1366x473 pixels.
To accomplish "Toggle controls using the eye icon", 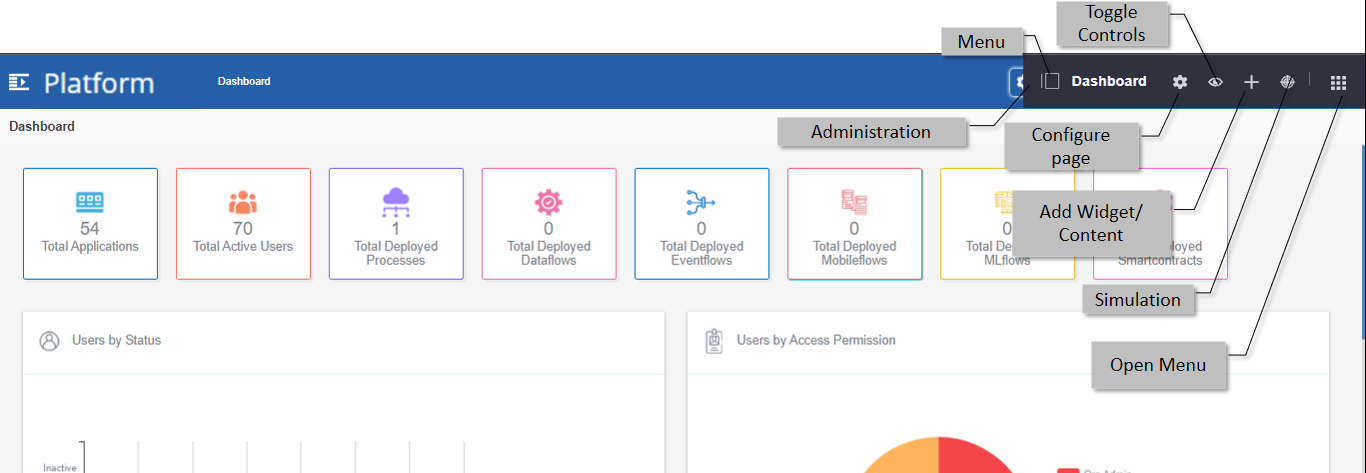I will coord(1215,82).
